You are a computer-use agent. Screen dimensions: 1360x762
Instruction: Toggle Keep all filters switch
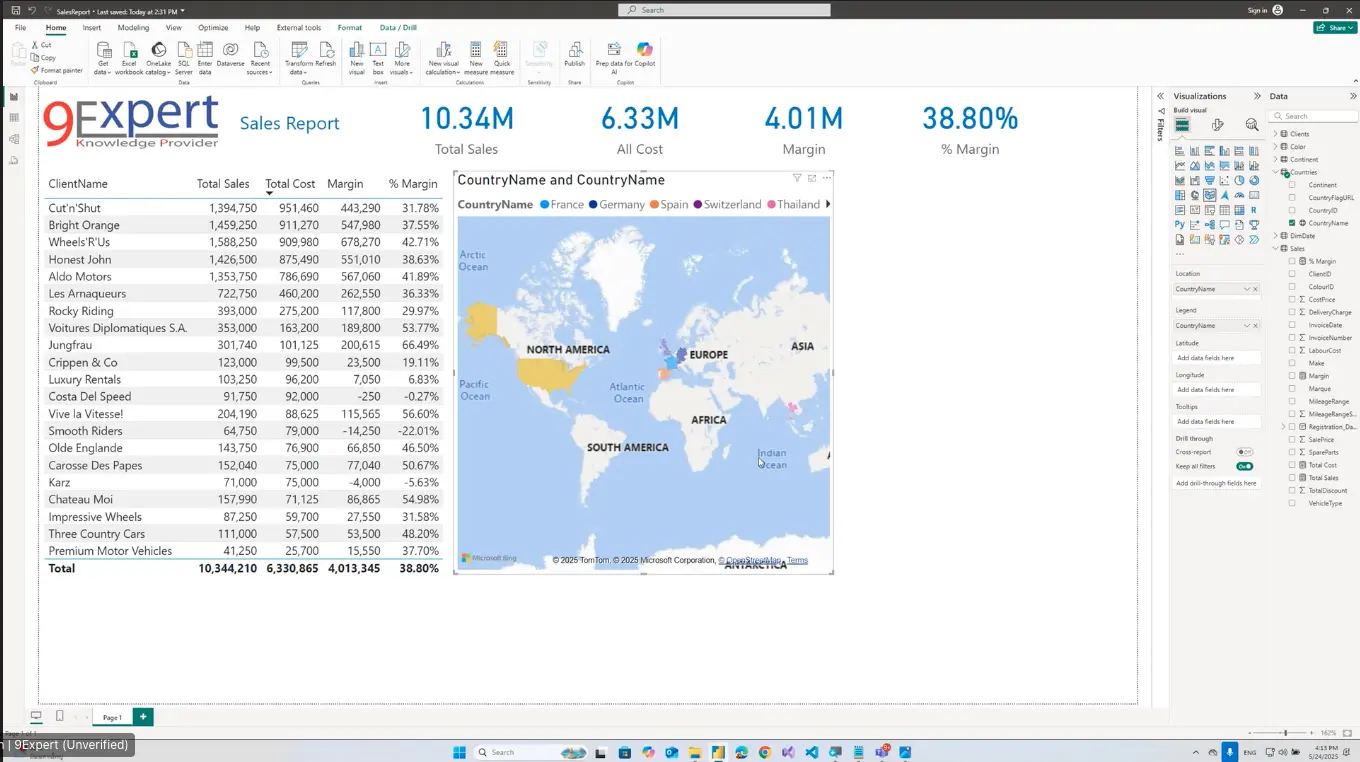[1245, 466]
